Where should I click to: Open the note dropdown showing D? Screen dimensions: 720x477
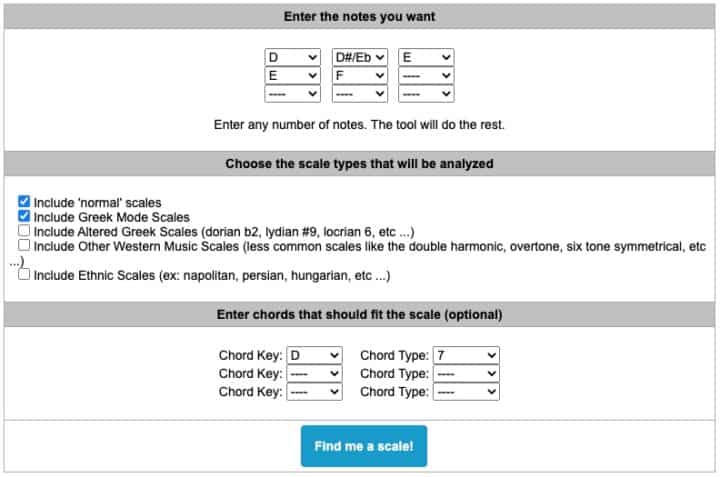292,58
